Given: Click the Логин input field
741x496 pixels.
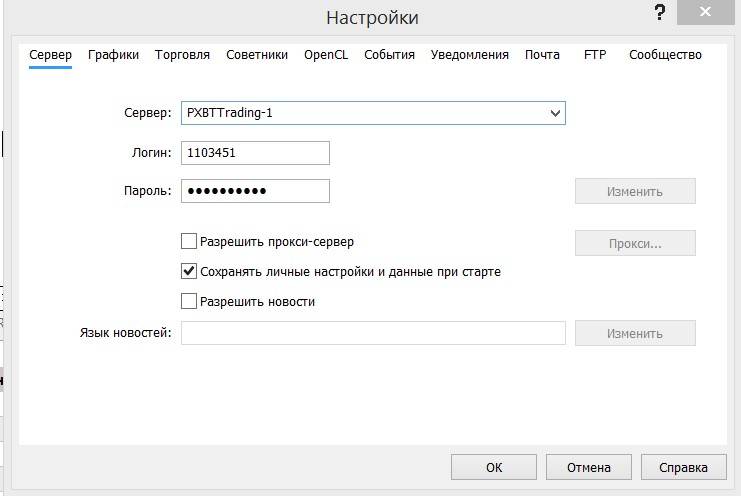Looking at the screenshot, I should 255,153.
